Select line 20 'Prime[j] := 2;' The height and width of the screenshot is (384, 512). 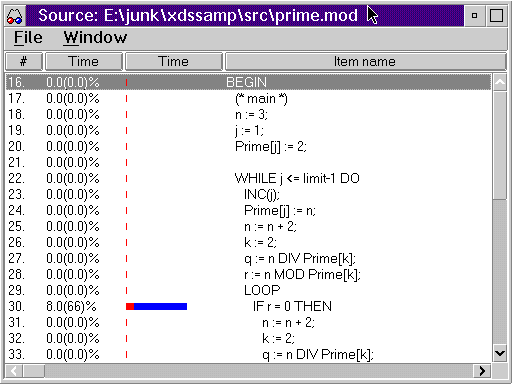click(x=248, y=146)
